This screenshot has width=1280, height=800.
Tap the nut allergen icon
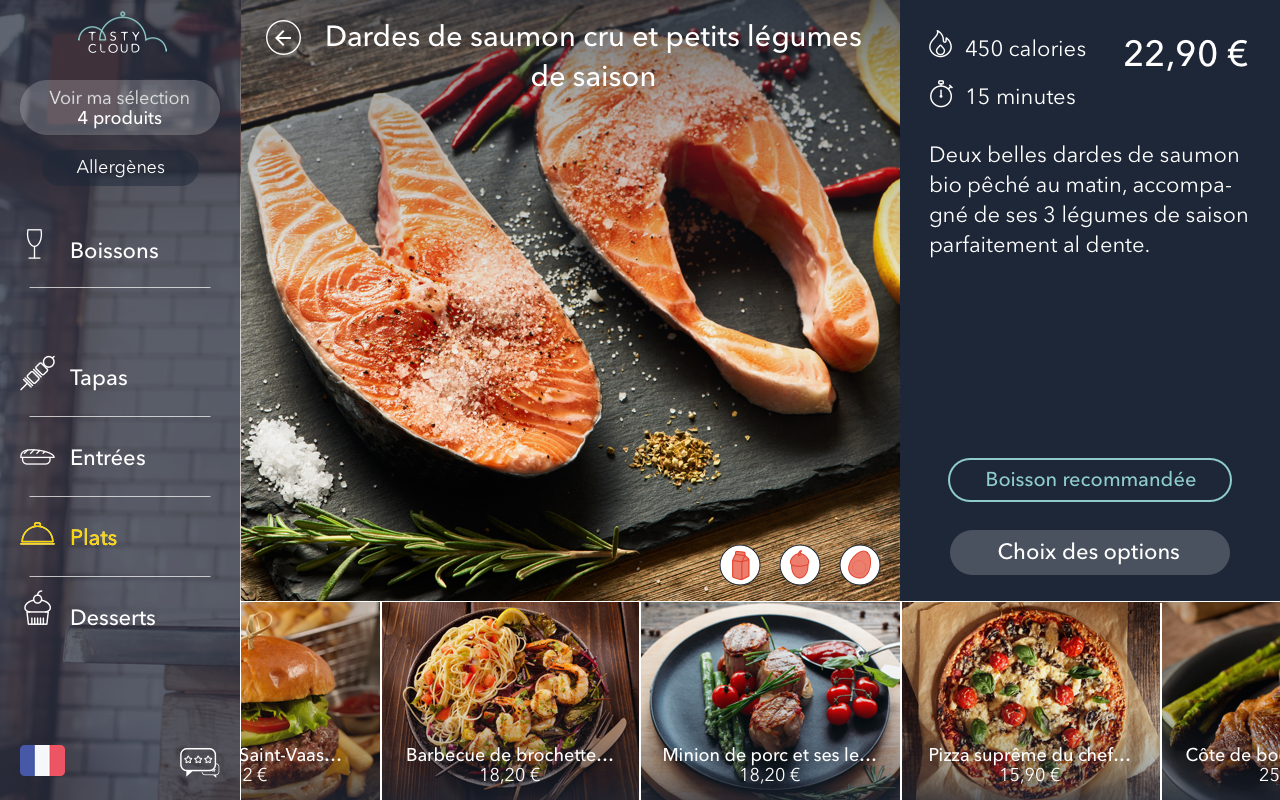[800, 565]
